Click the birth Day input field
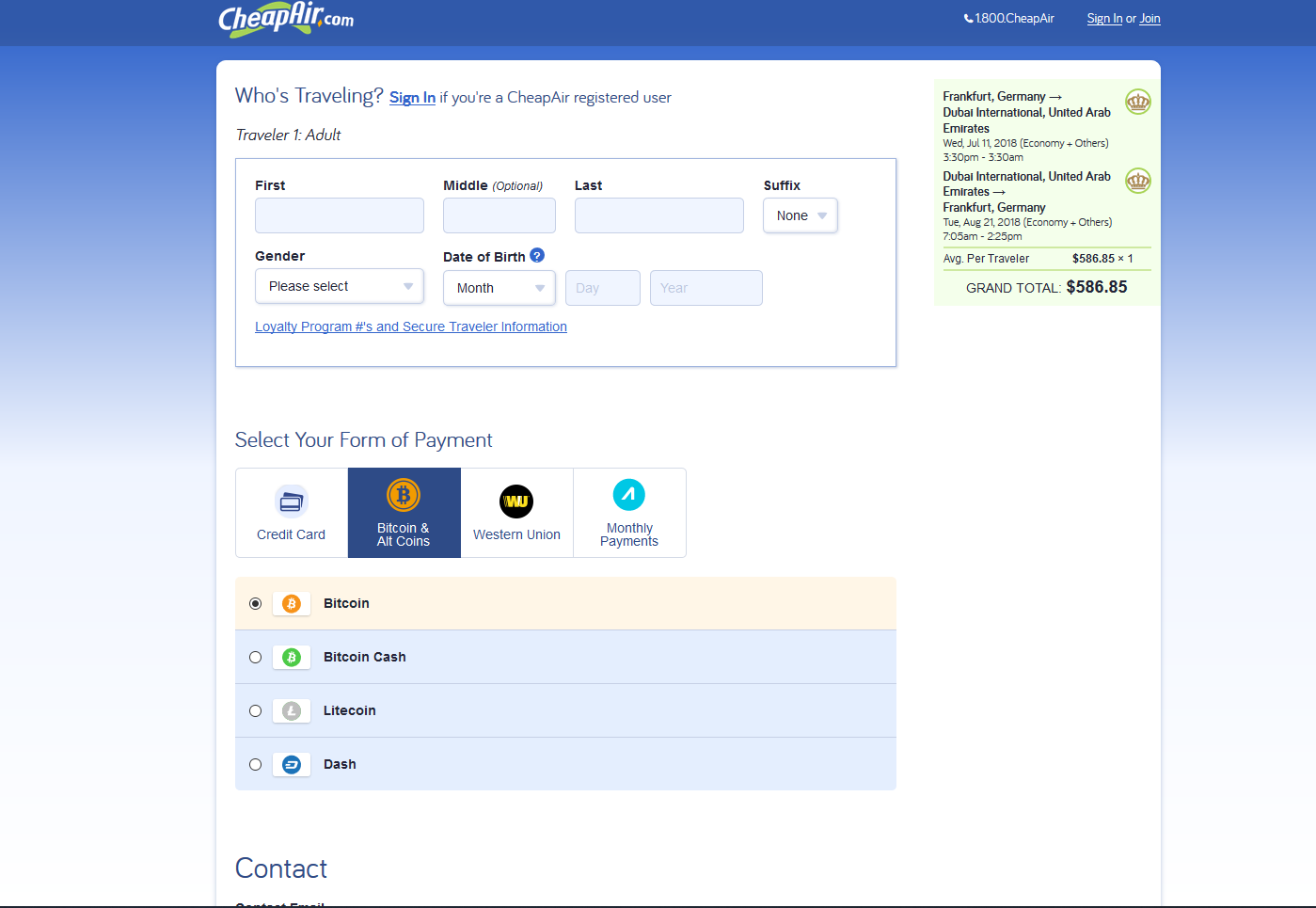Image resolution: width=1316 pixels, height=908 pixels. click(603, 288)
